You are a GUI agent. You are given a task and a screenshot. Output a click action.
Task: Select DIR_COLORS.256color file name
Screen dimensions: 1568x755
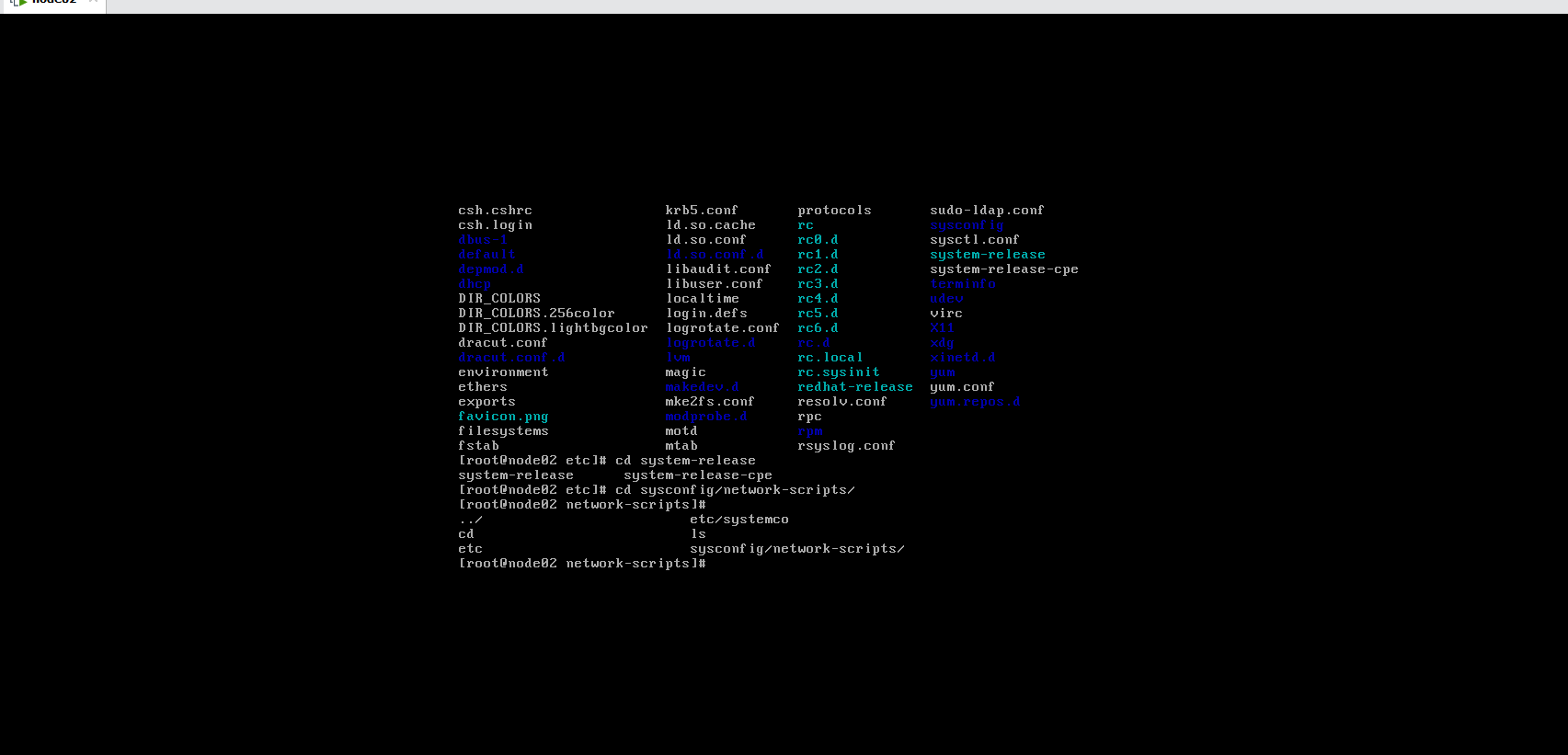(x=536, y=314)
